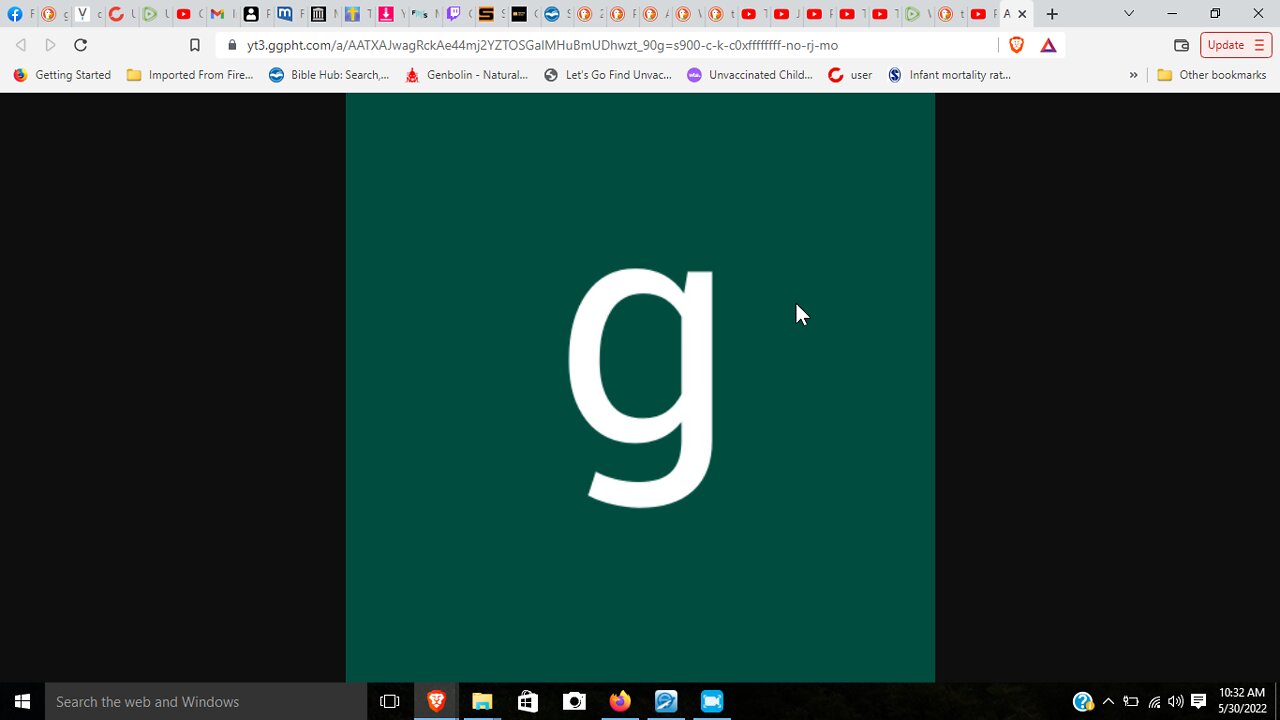Screen dimensions: 1280x720
Task: Open the volume control
Action: (x=1176, y=702)
